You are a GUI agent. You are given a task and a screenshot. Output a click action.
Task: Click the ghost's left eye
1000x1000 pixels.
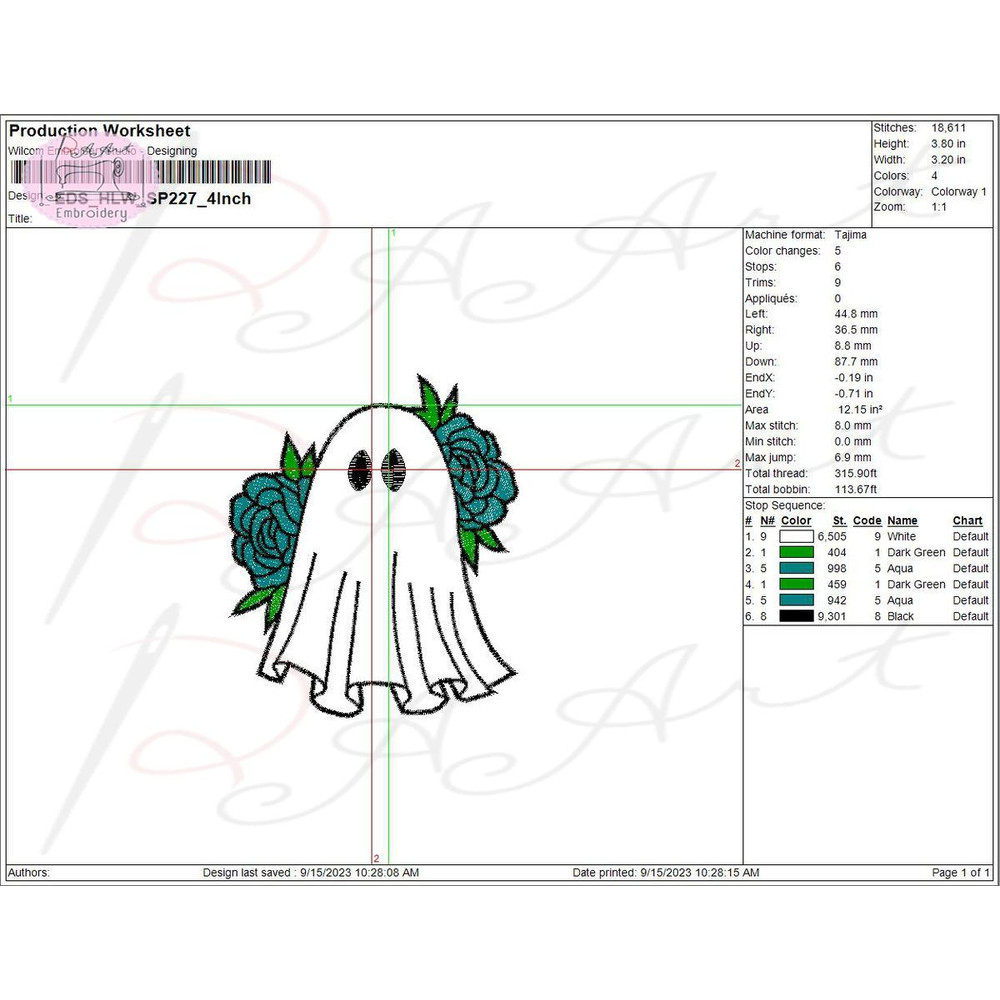358,471
